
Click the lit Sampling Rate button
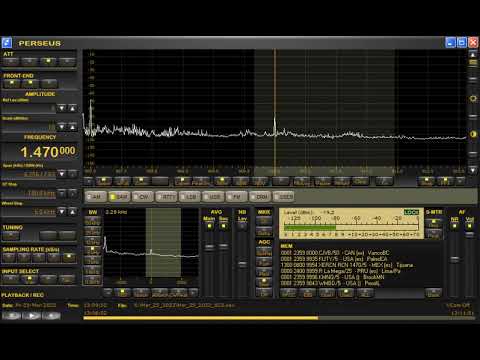tap(69, 257)
